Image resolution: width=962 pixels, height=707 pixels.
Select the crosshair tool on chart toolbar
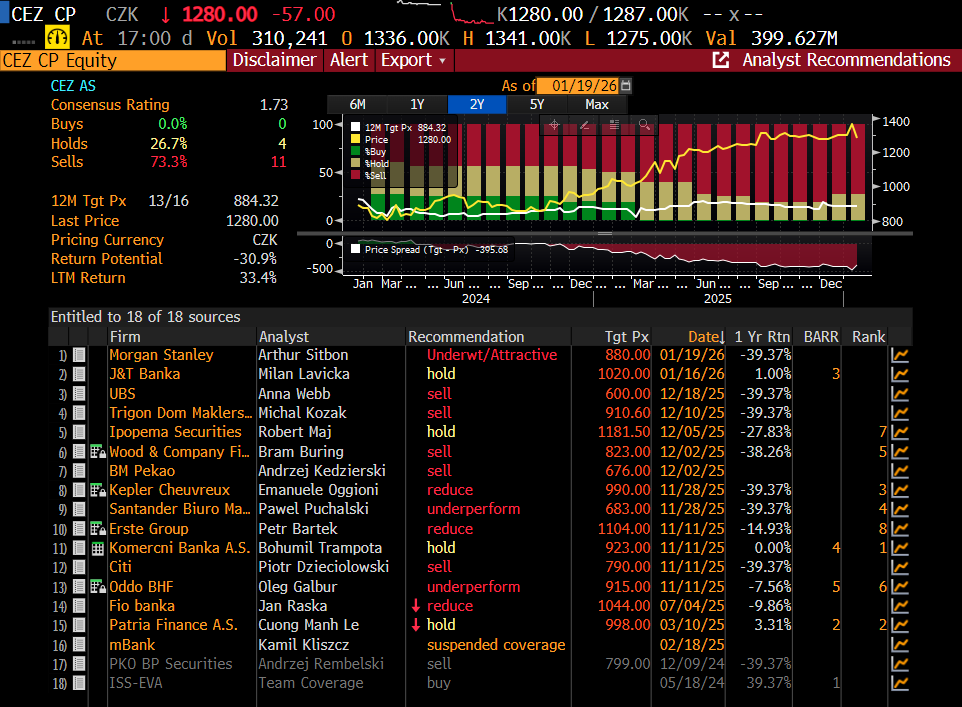(553, 124)
